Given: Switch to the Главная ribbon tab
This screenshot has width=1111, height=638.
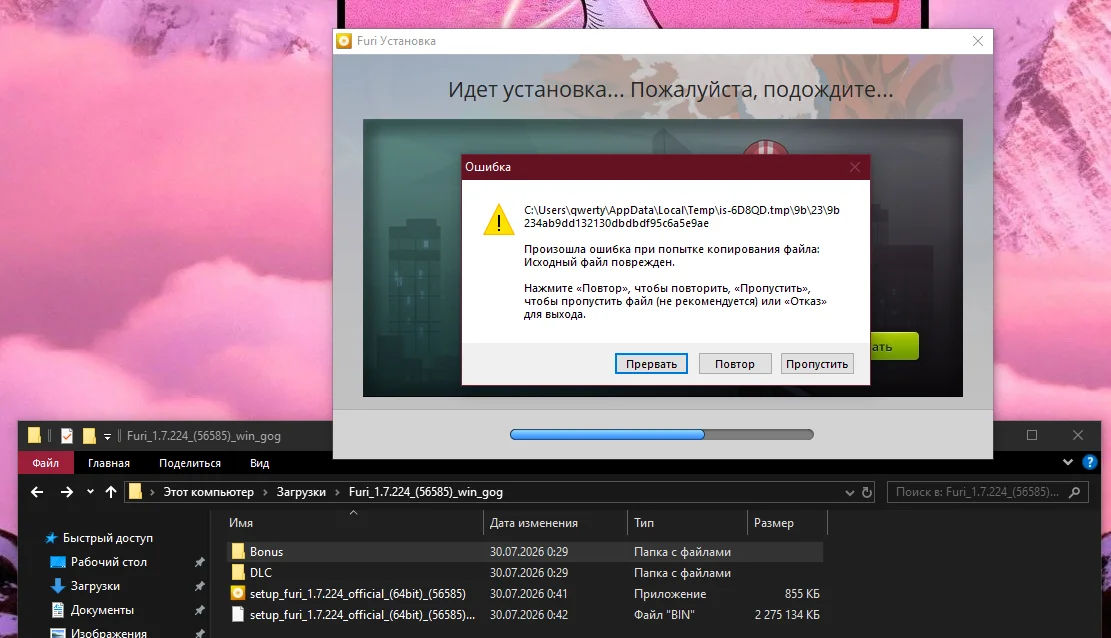Looking at the screenshot, I should [x=108, y=463].
